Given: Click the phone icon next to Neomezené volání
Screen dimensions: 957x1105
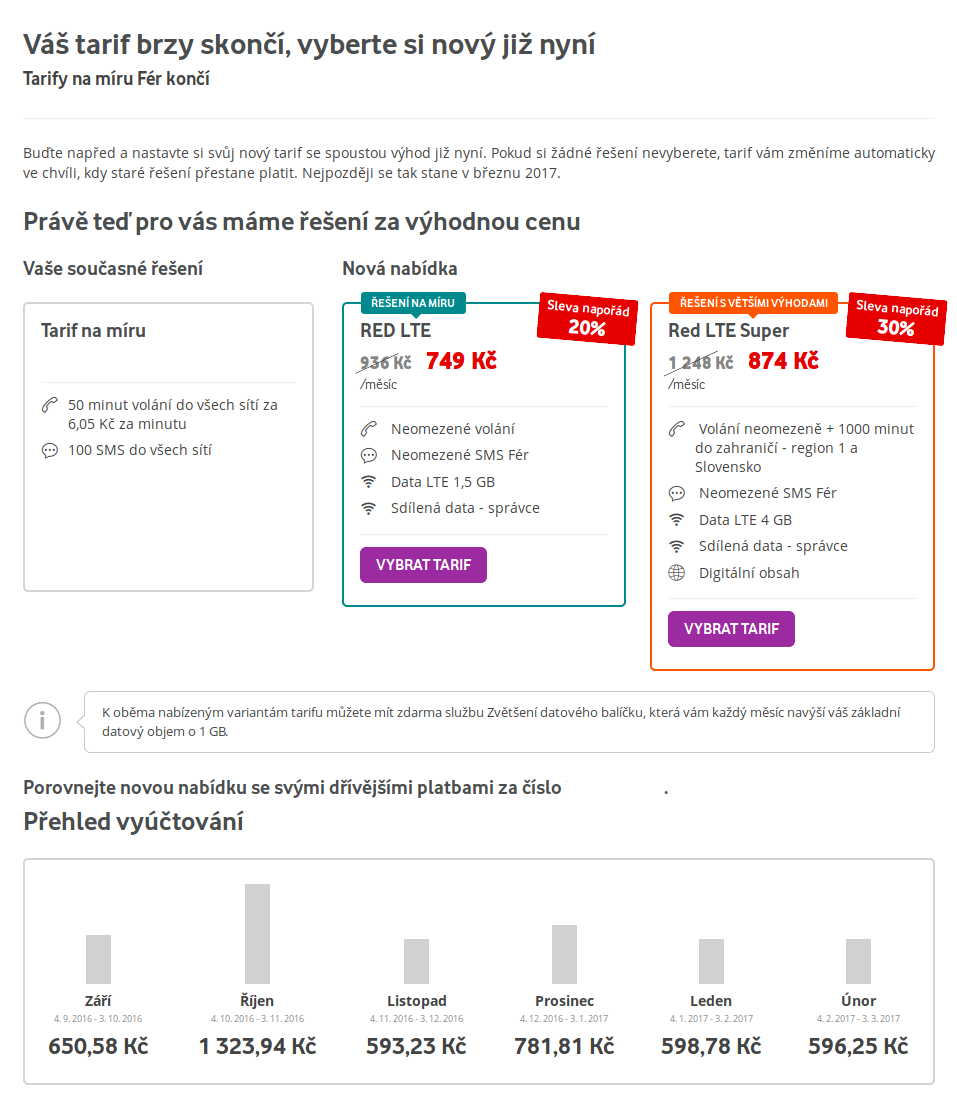Looking at the screenshot, I should (369, 429).
